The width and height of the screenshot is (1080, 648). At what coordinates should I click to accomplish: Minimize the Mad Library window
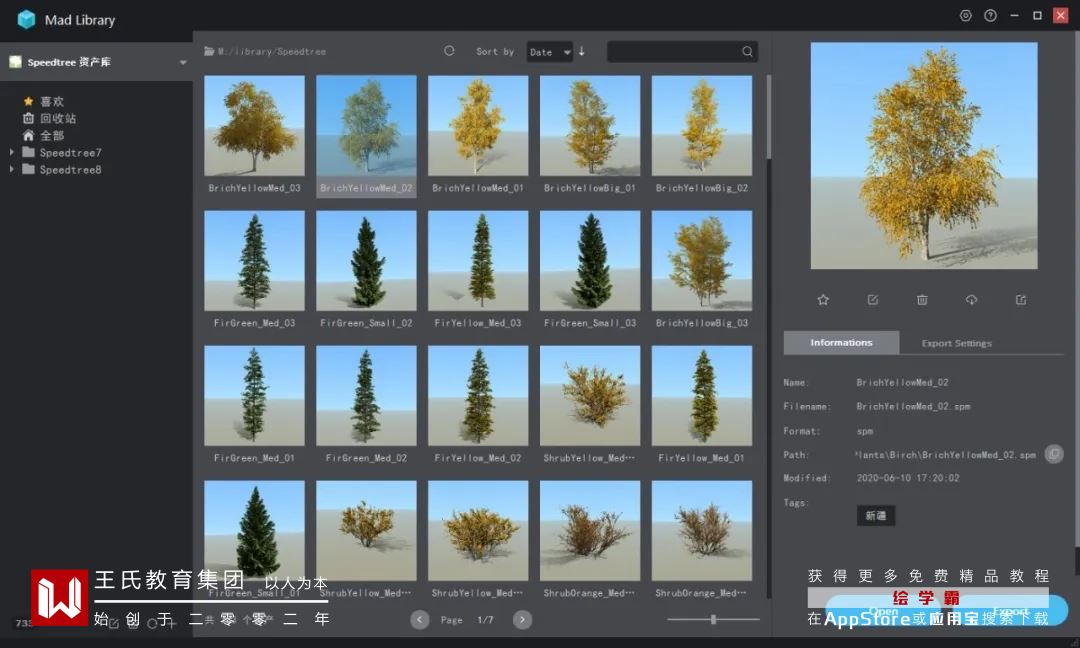(x=1014, y=15)
